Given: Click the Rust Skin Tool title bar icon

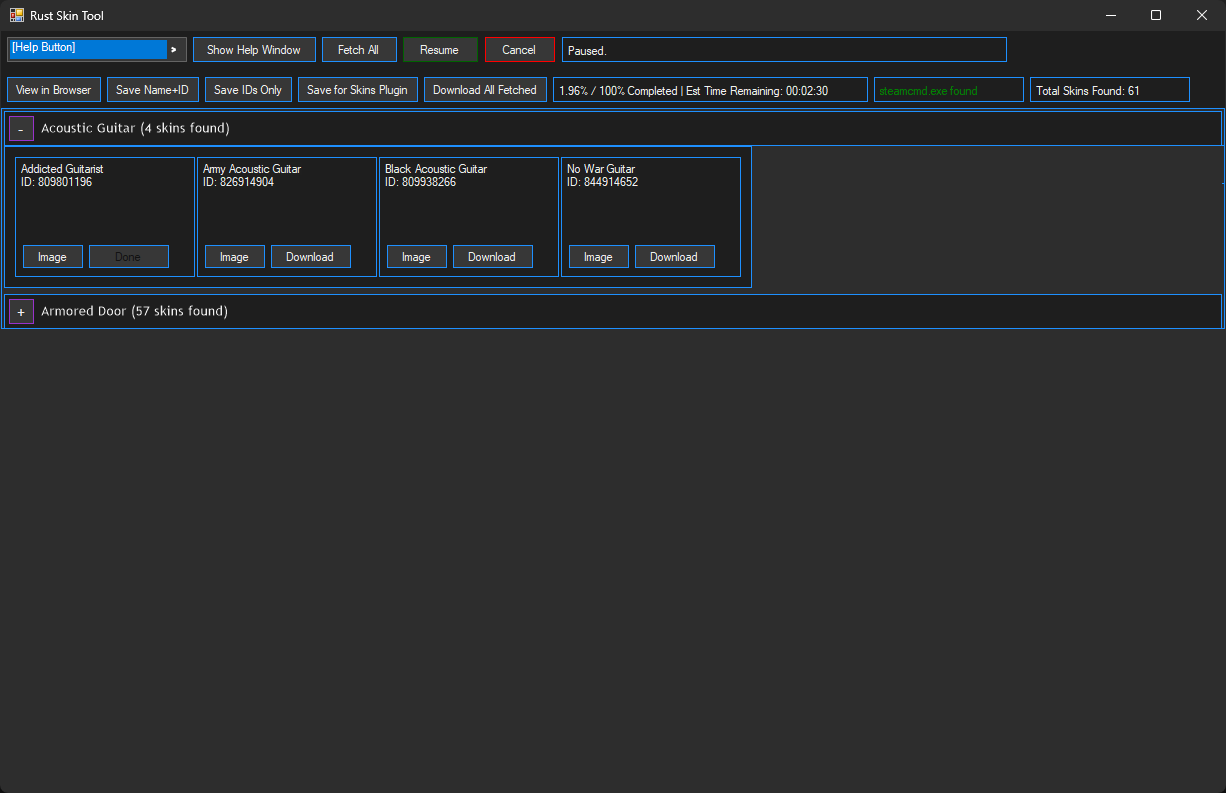Looking at the screenshot, I should coord(15,15).
